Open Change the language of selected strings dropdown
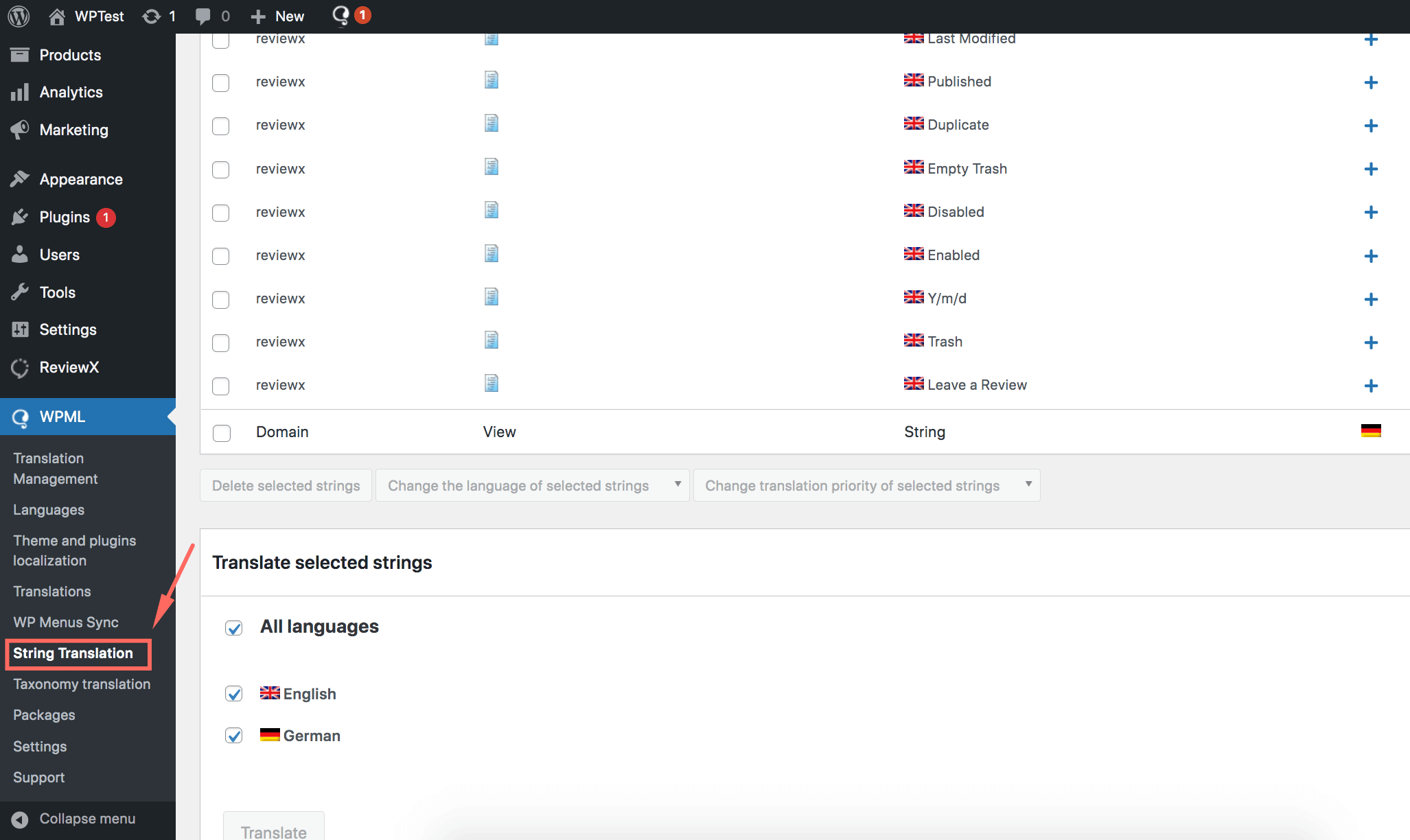The image size is (1410, 840). 532,486
